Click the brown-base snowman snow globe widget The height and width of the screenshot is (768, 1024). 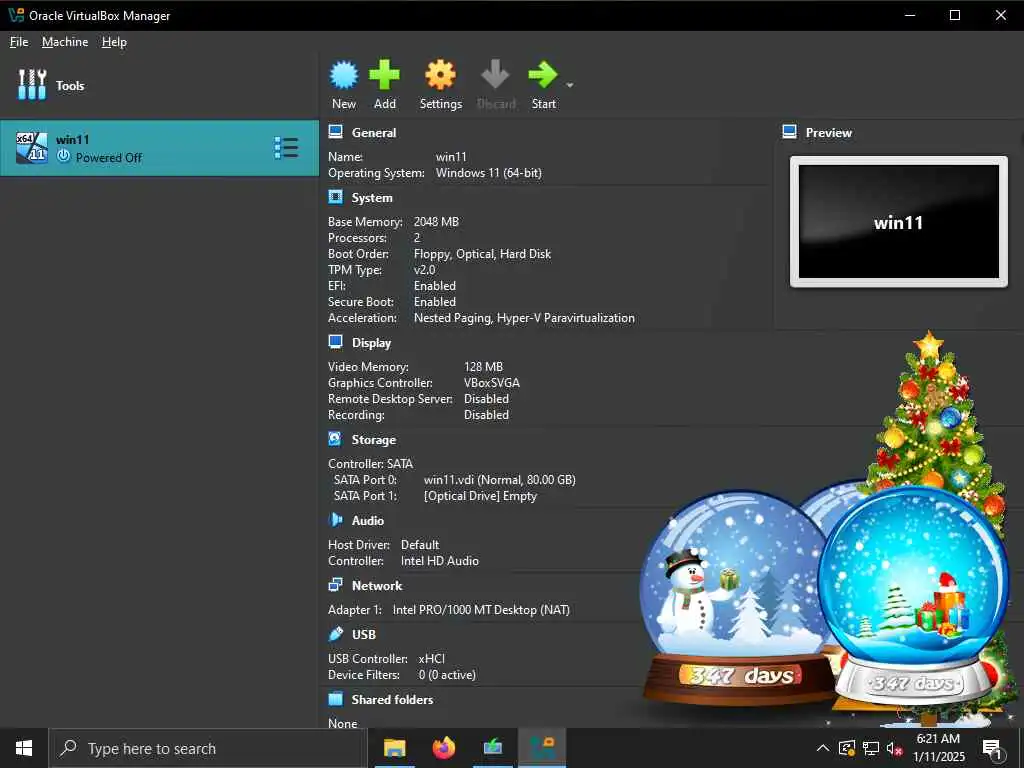pos(736,599)
